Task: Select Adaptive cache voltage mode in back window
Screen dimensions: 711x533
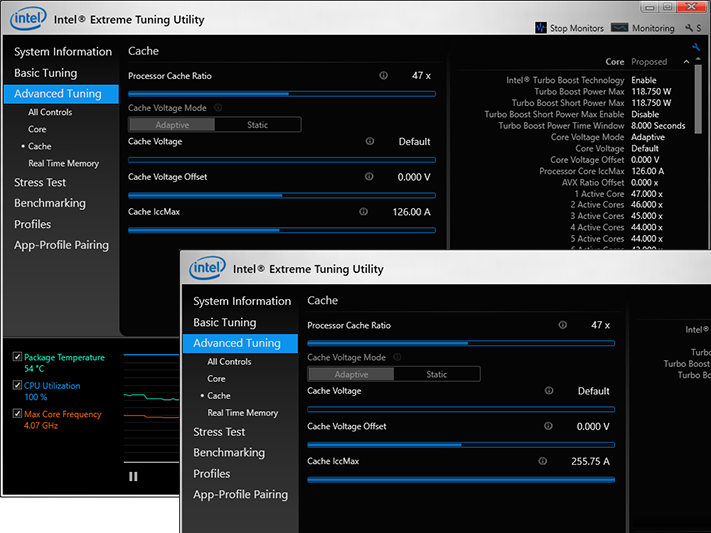Action: coord(172,125)
